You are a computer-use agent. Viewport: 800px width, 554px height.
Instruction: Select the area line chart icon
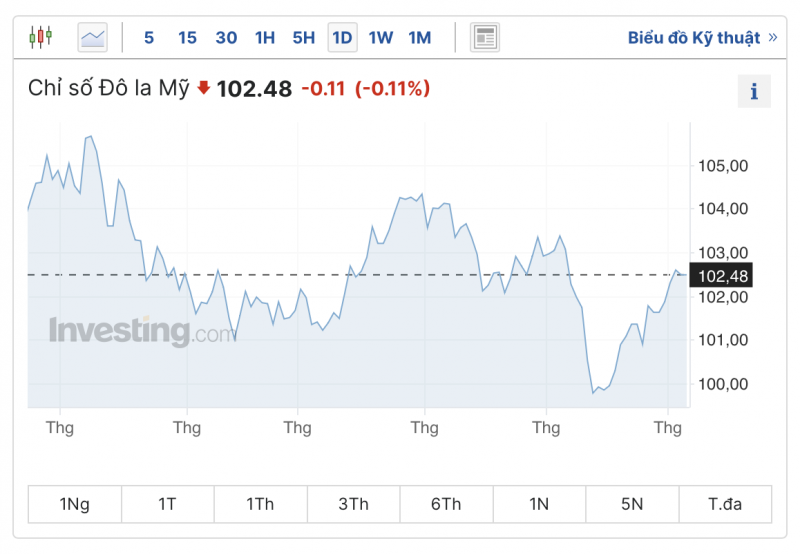point(92,37)
